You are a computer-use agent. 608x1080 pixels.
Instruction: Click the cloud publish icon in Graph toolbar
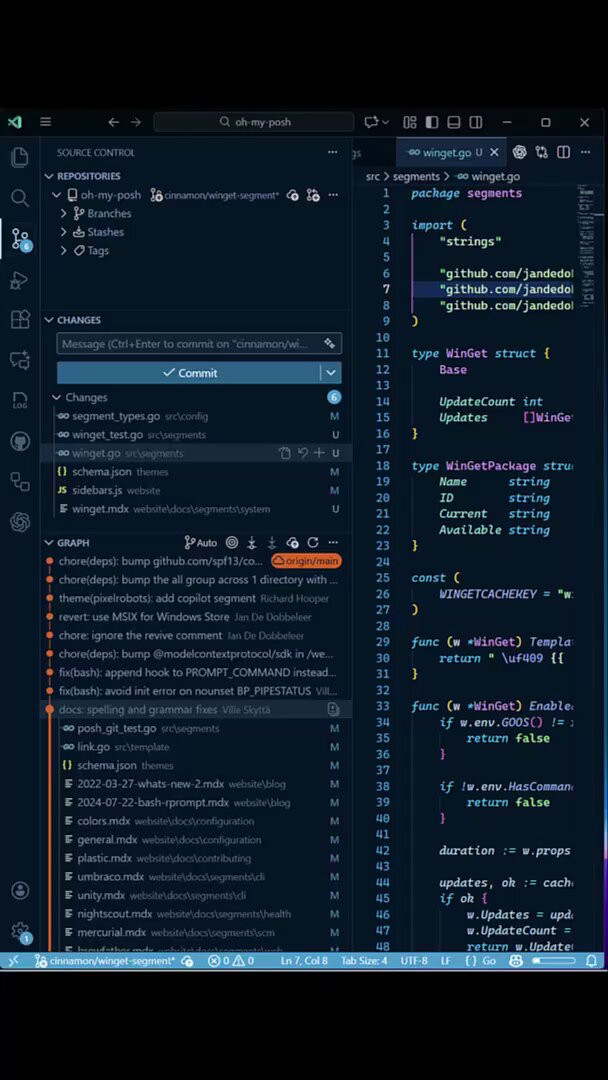click(293, 542)
